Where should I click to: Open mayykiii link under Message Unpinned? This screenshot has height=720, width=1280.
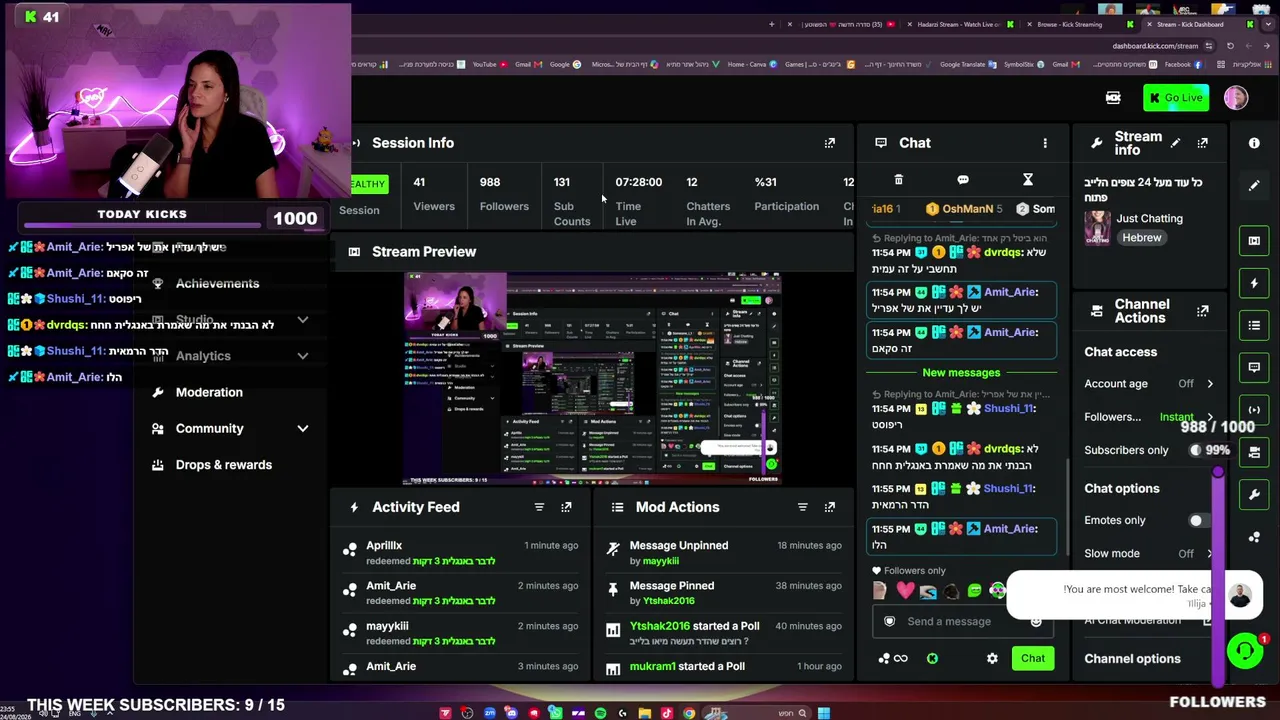tap(661, 561)
